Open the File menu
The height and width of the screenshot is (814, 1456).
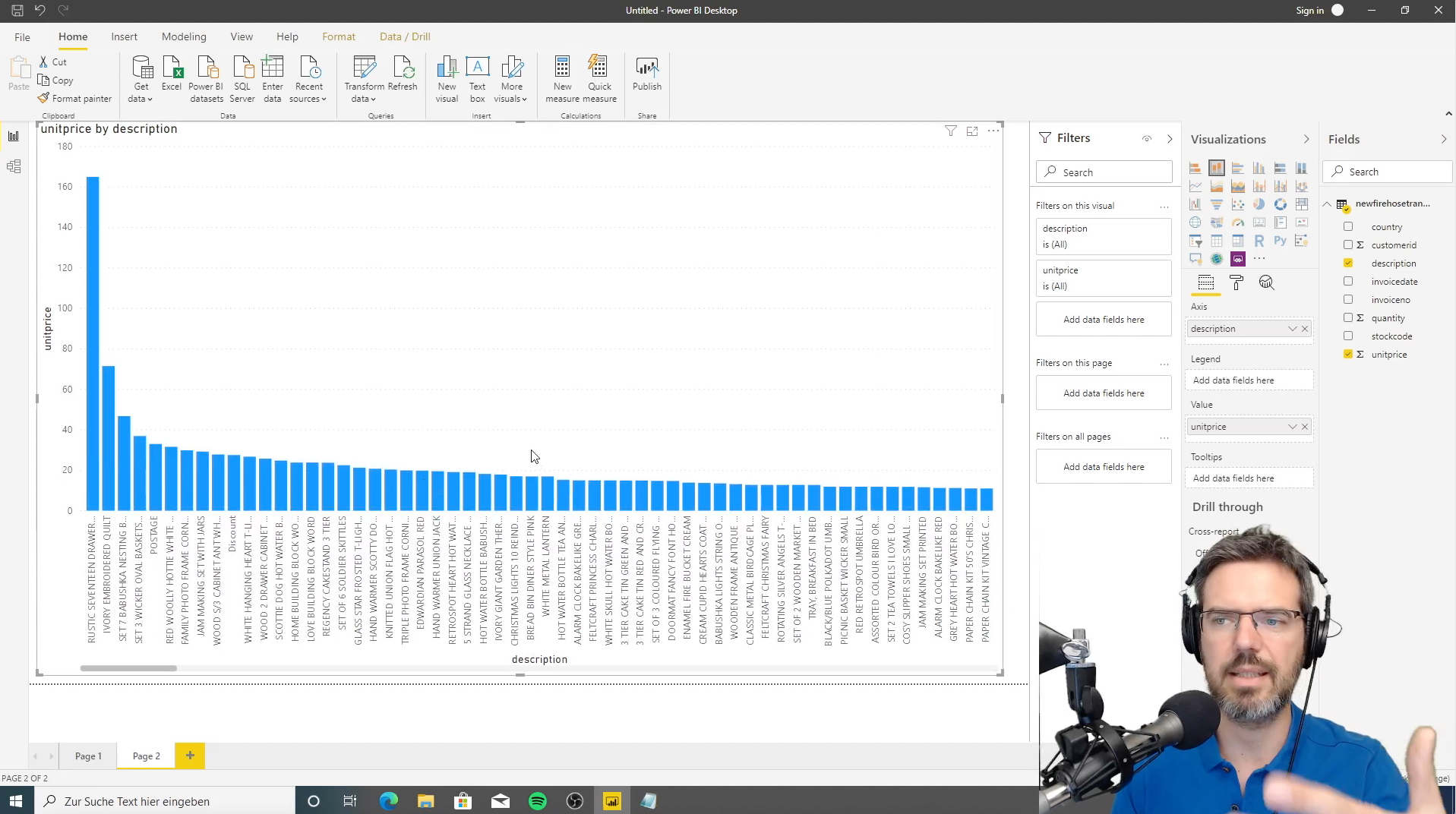(22, 36)
